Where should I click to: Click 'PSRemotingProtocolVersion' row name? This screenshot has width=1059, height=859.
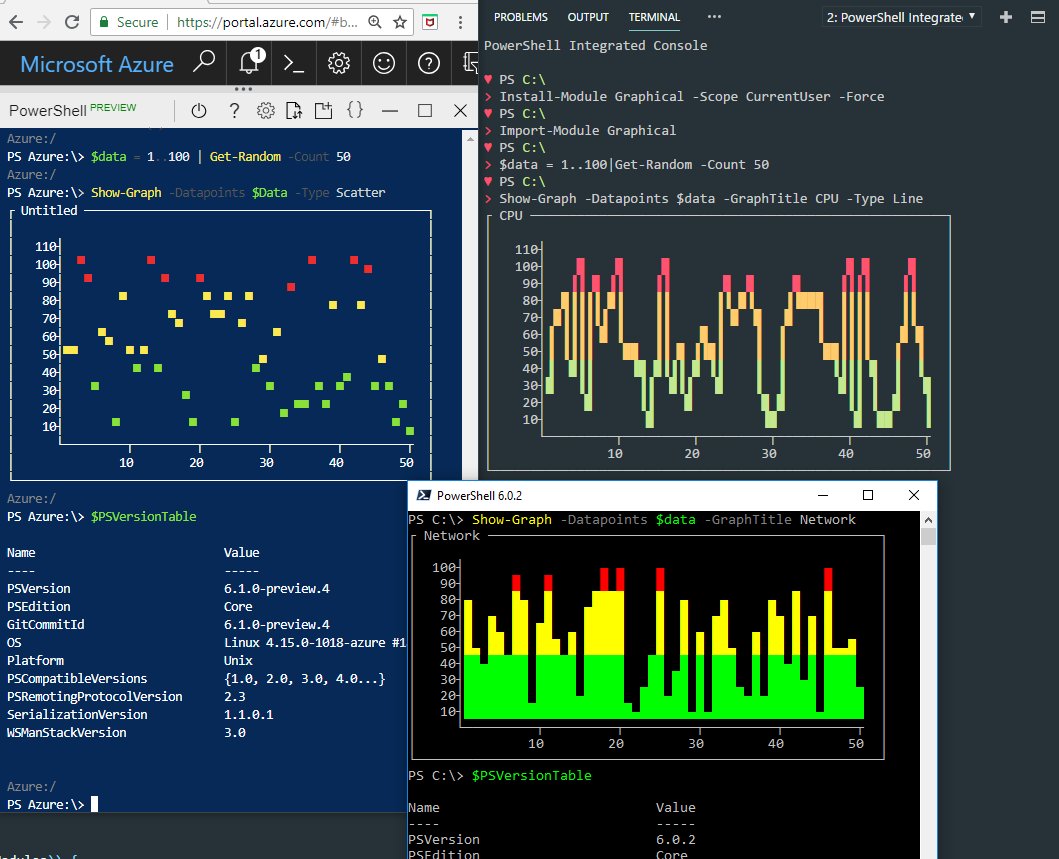point(94,696)
